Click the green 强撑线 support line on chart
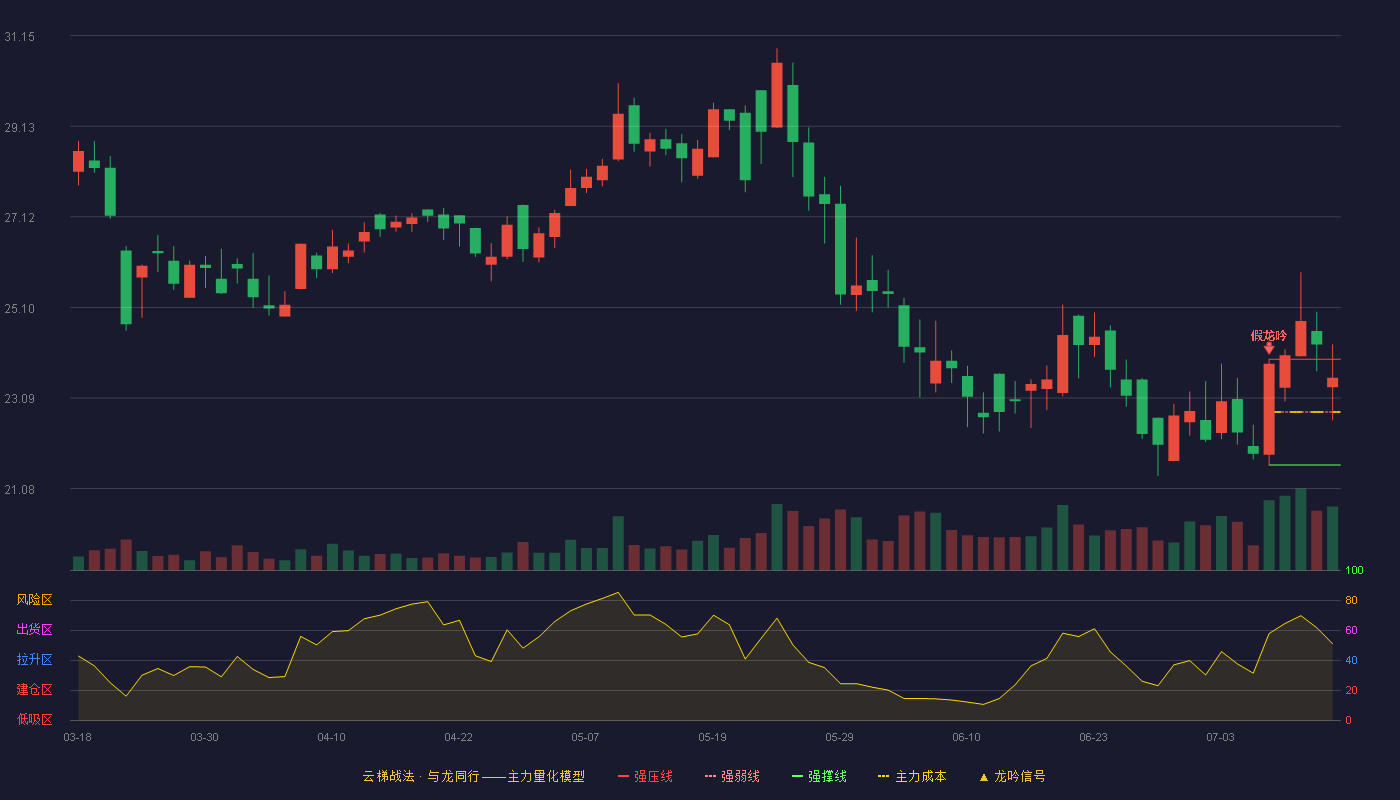 coord(1304,465)
